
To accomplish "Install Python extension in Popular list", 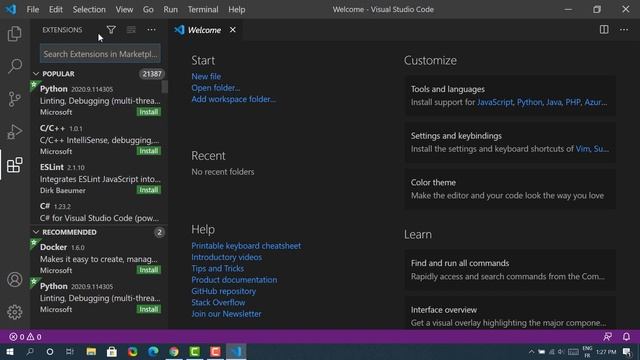I will (149, 112).
